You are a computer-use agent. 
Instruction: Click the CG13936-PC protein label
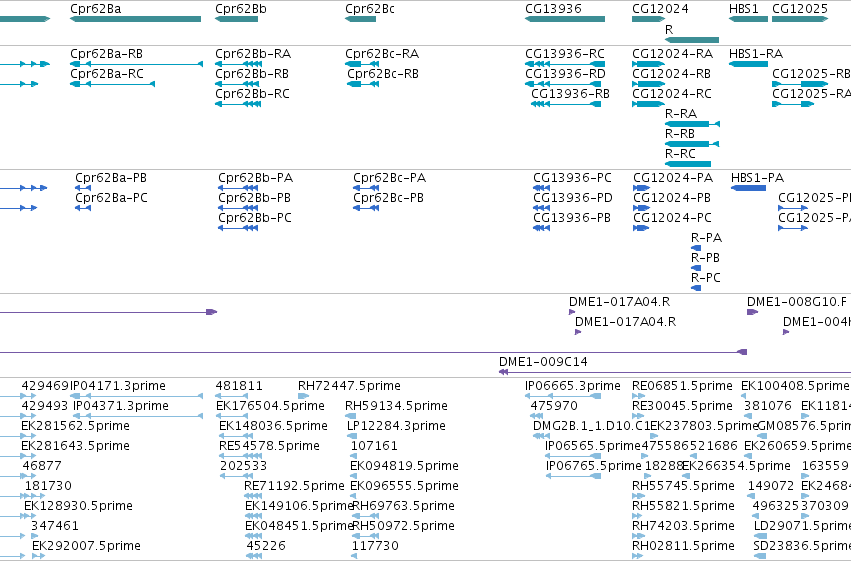[572, 178]
